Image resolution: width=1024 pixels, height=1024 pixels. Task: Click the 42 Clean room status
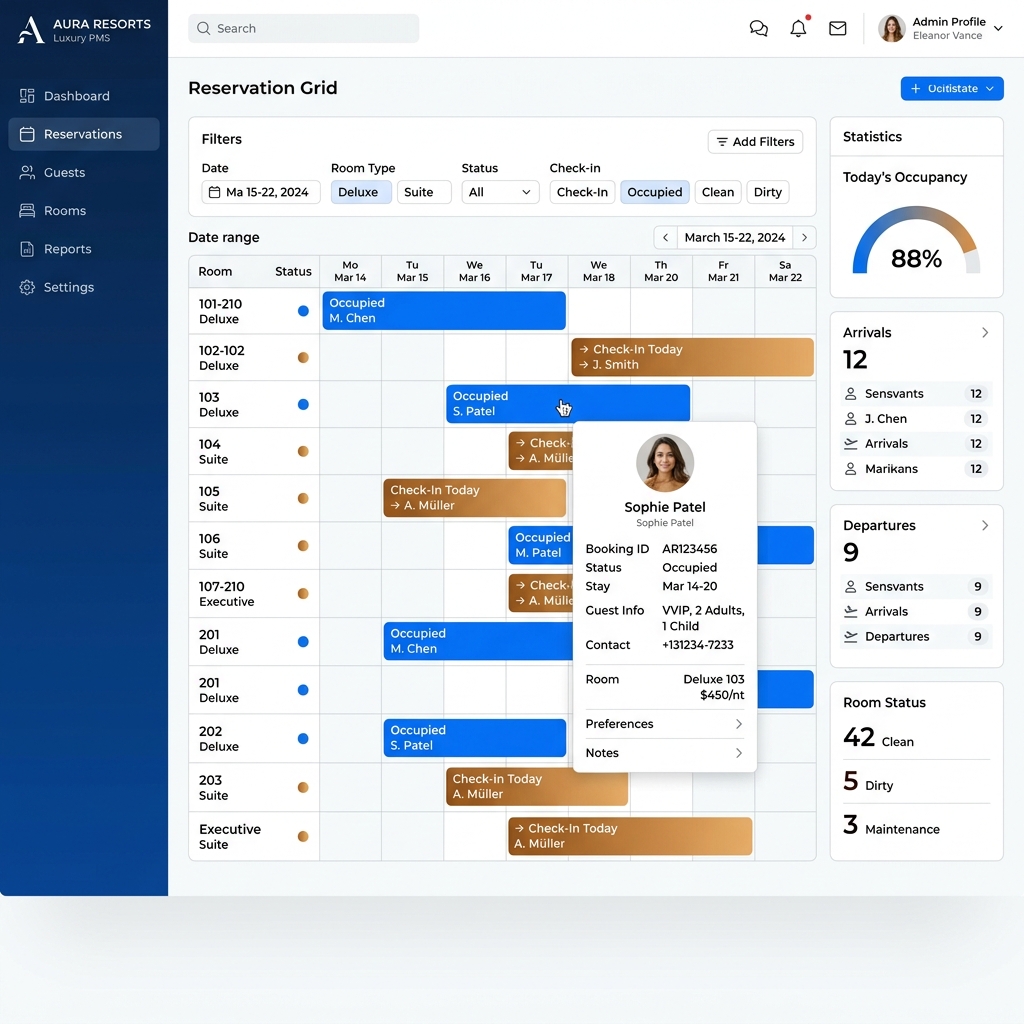pyautogui.click(x=878, y=738)
